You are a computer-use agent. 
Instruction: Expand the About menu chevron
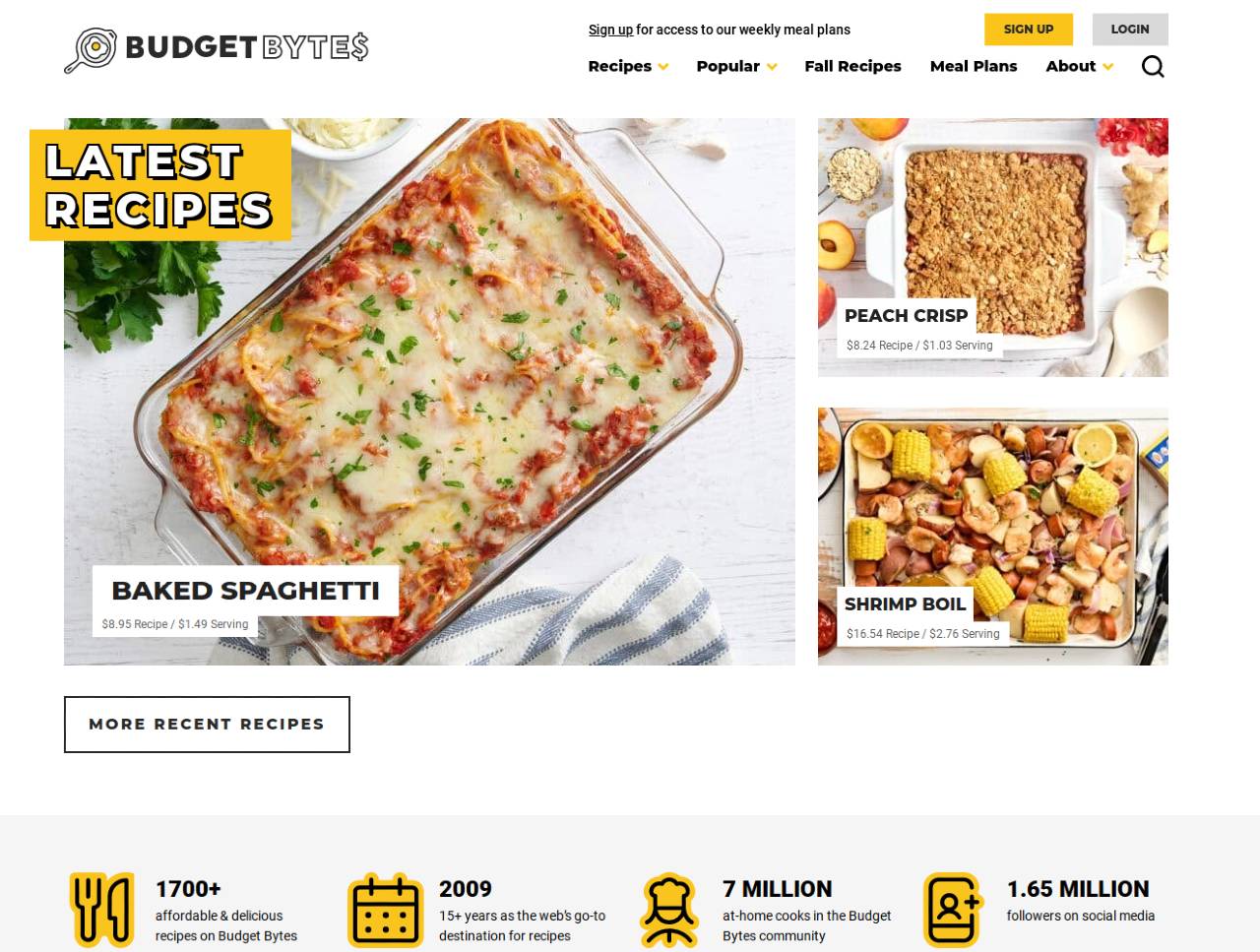[x=1108, y=67]
